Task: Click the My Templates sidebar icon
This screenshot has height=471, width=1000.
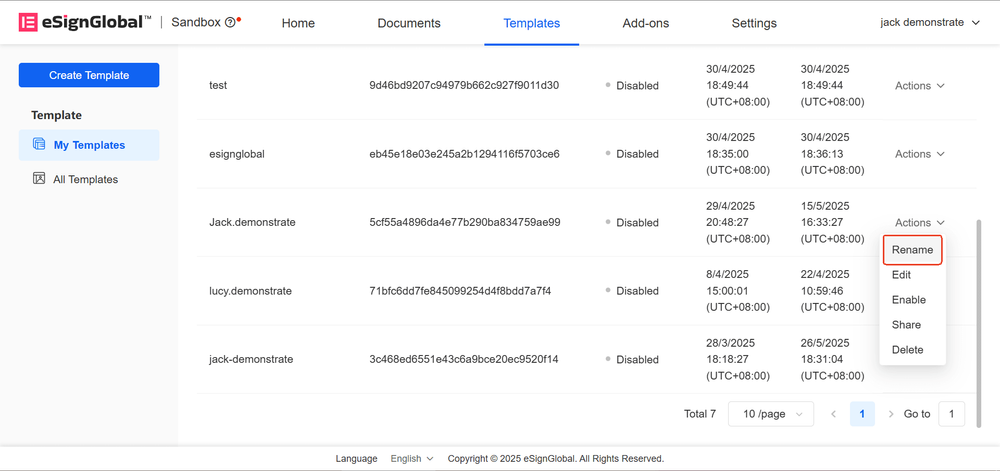Action: [39, 145]
